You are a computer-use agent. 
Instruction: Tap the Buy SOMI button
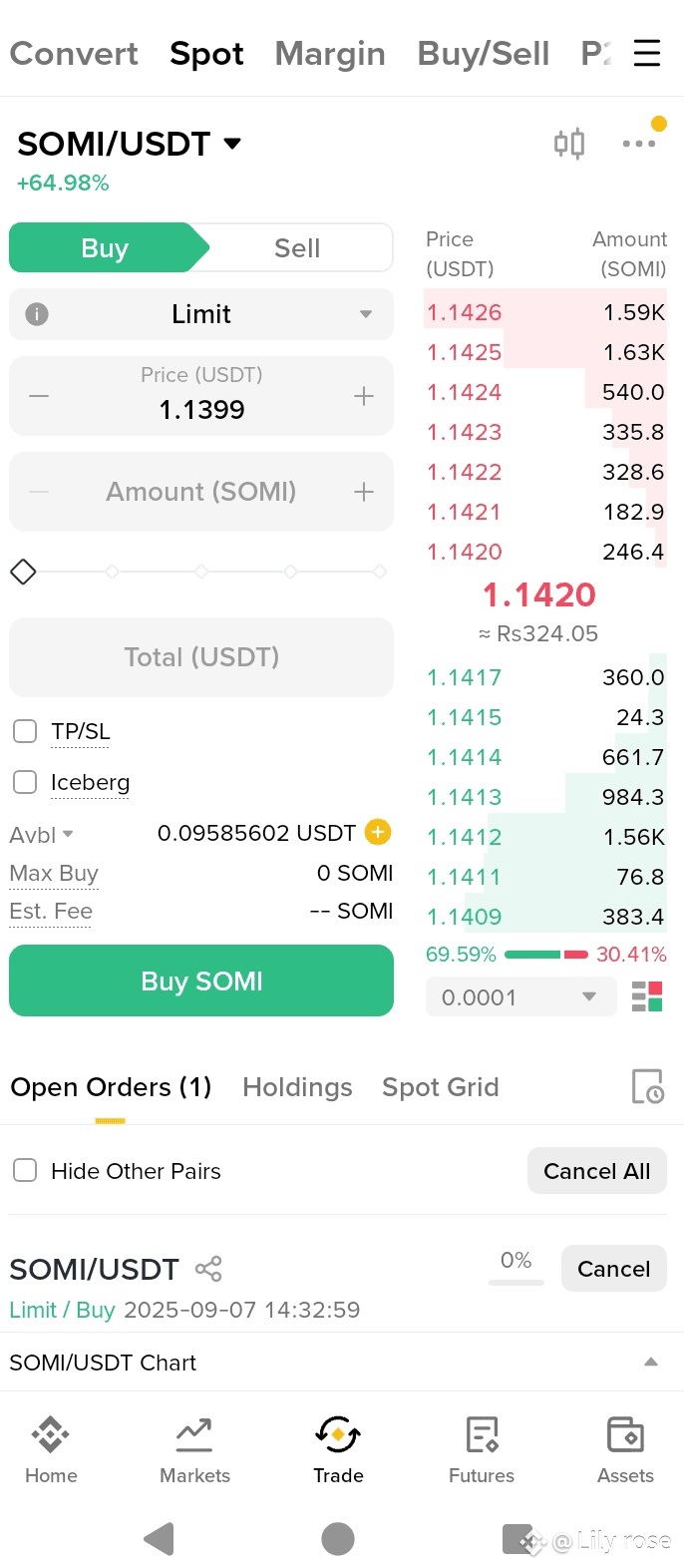point(201,980)
